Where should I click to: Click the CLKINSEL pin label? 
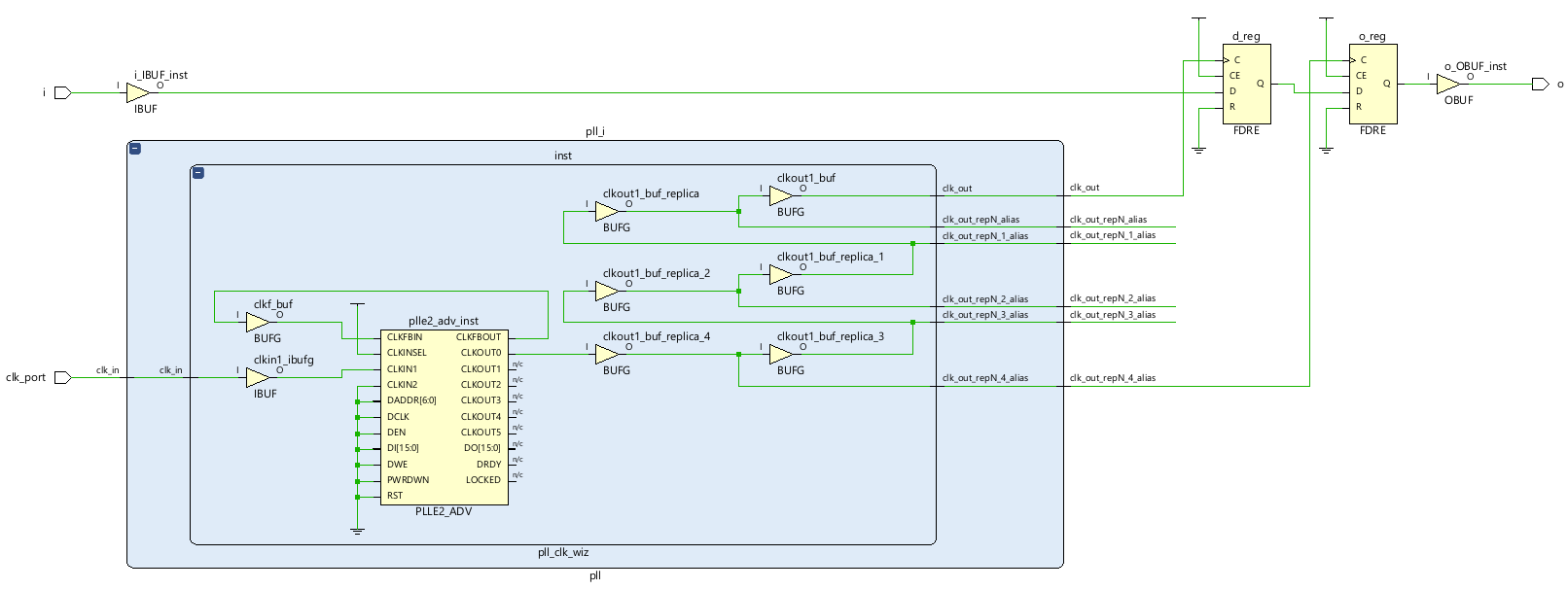coord(407,353)
